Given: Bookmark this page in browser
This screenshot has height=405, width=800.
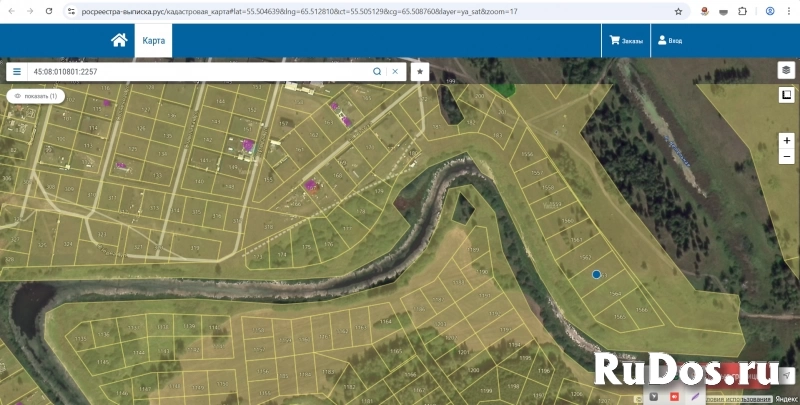Looking at the screenshot, I should pos(678,11).
